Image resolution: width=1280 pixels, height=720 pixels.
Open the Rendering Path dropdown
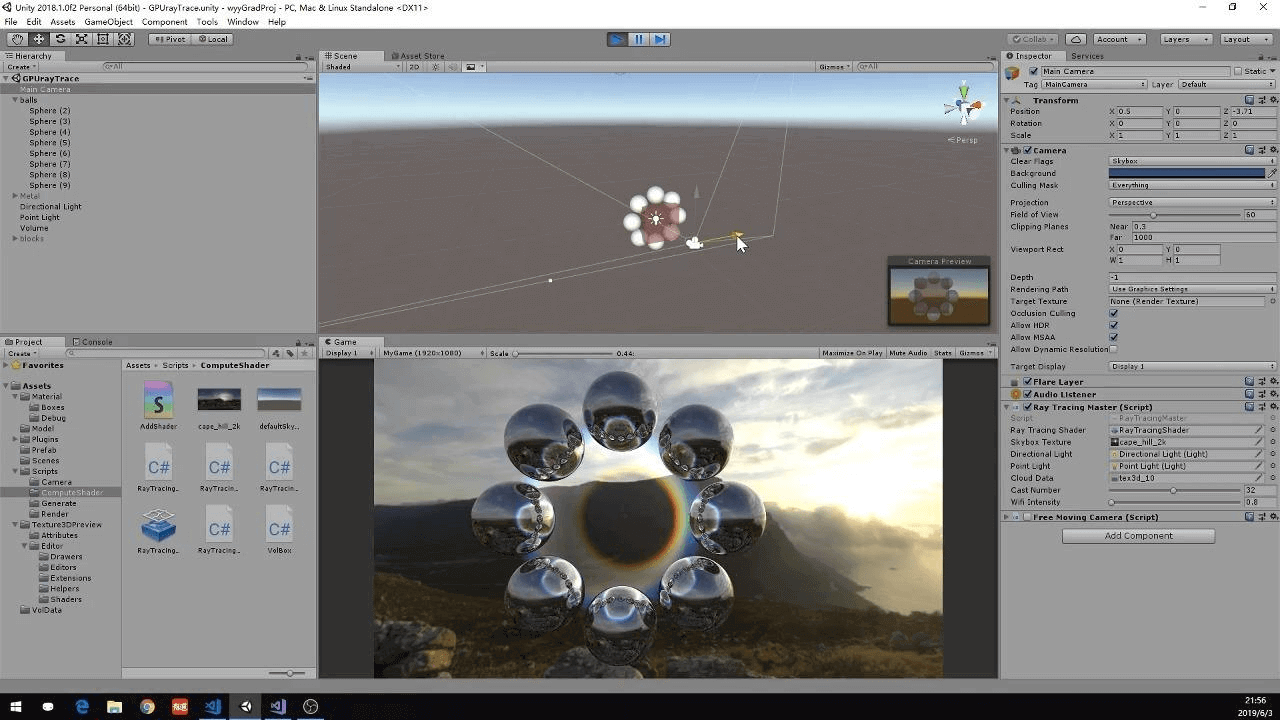(1192, 289)
